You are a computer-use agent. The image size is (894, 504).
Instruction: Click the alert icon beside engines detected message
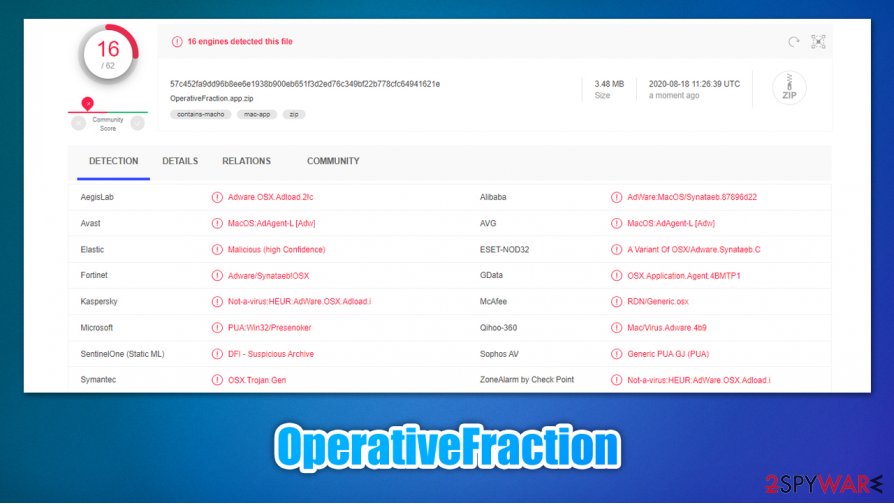point(177,42)
